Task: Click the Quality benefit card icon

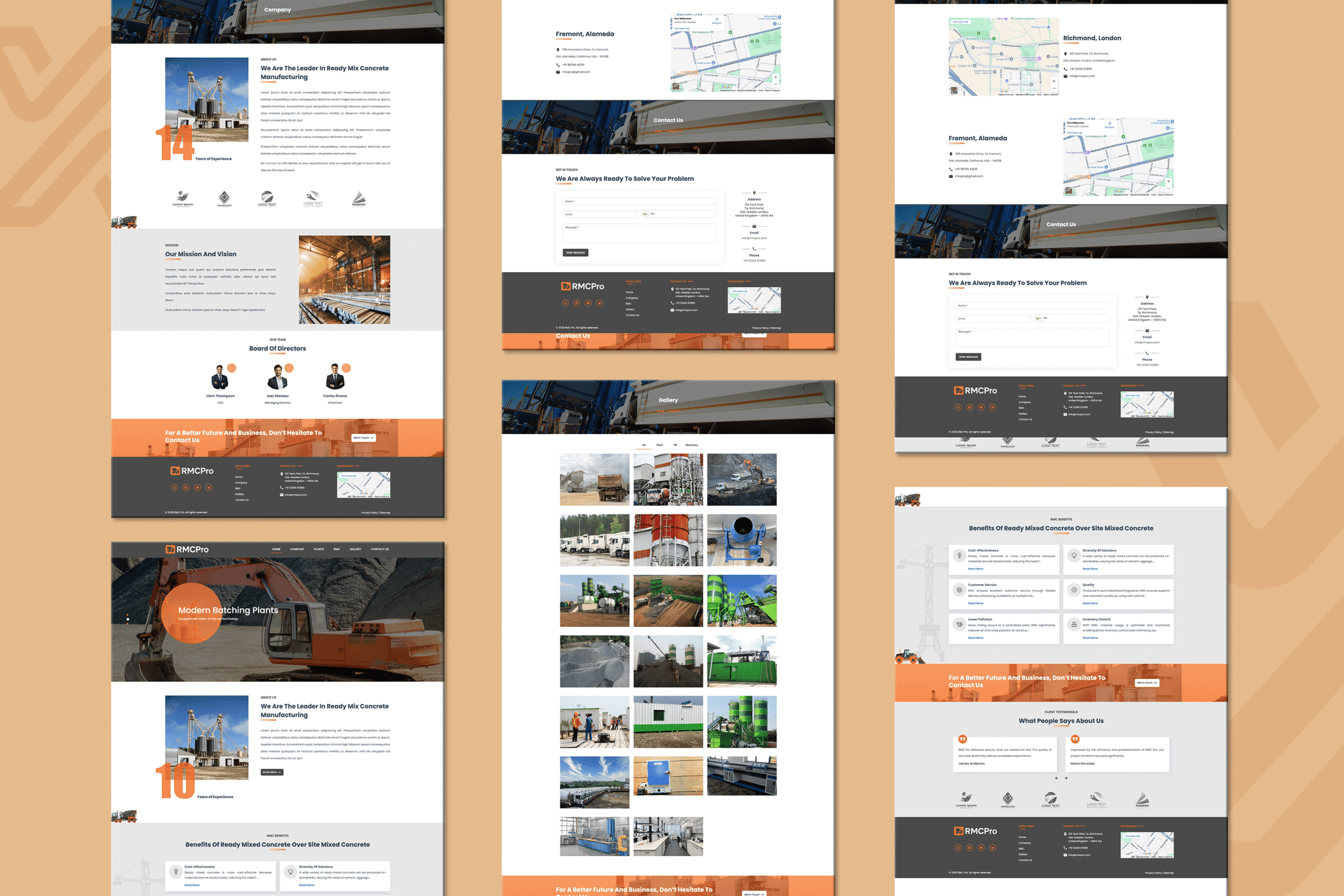Action: click(x=1074, y=591)
